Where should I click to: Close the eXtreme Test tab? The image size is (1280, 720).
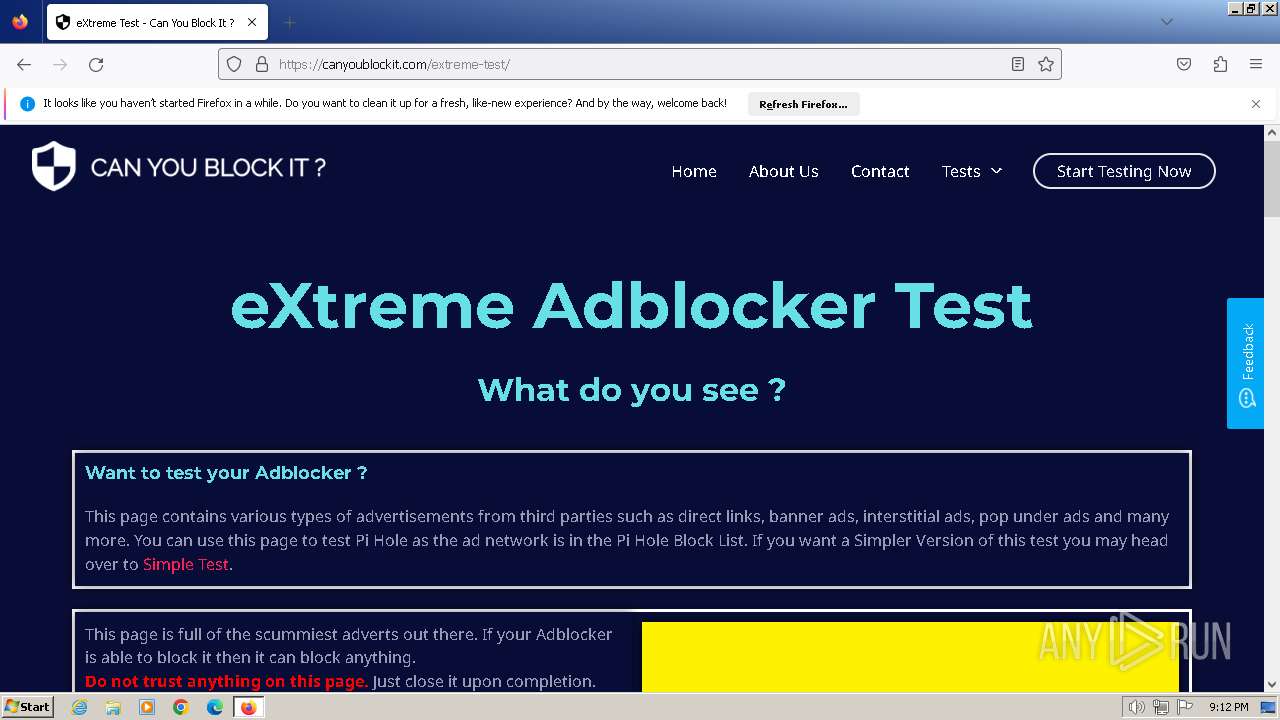252,22
